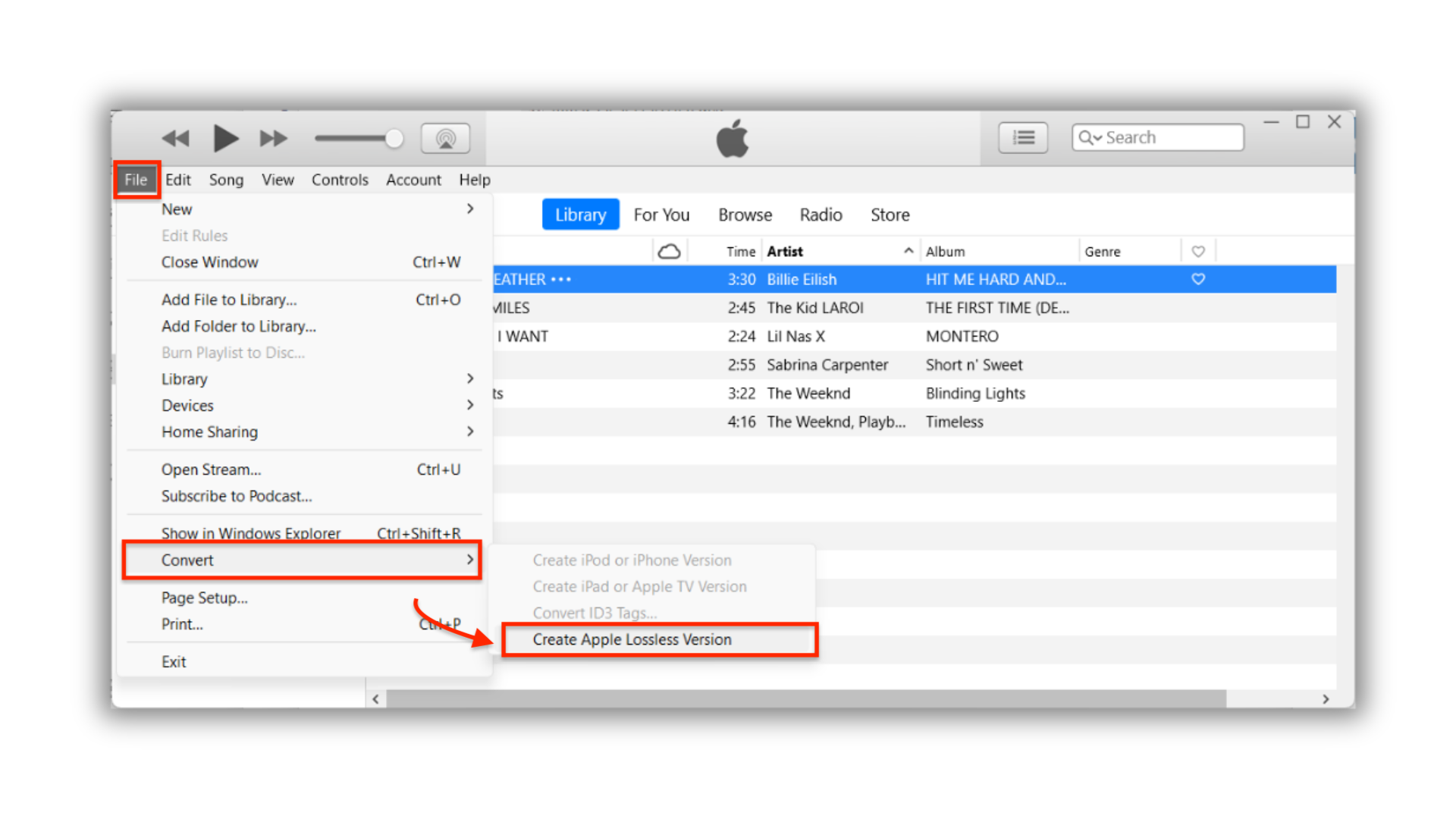This screenshot has width=1456, height=819.
Task: Maximize the iTunes window
Action: 1303,122
